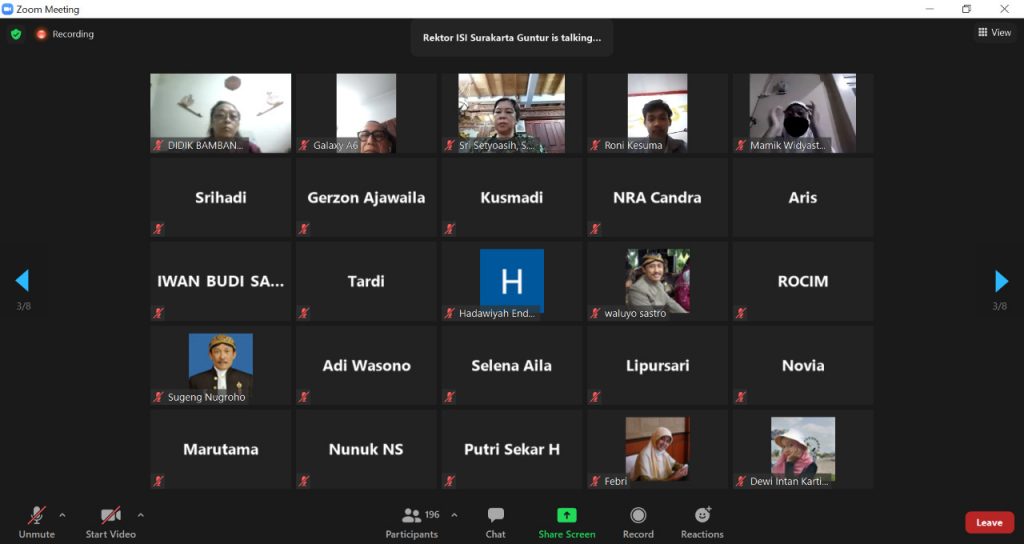Open the View layout menu
This screenshot has width=1024, height=544.
(x=994, y=33)
